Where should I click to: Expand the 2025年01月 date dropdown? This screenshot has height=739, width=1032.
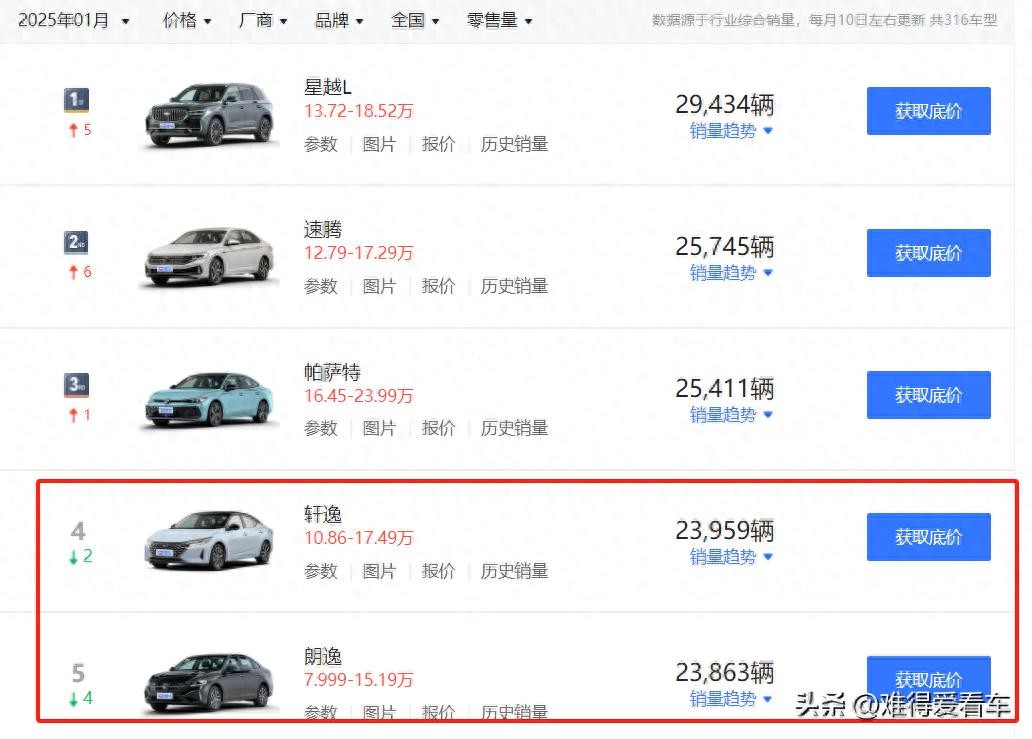click(74, 20)
